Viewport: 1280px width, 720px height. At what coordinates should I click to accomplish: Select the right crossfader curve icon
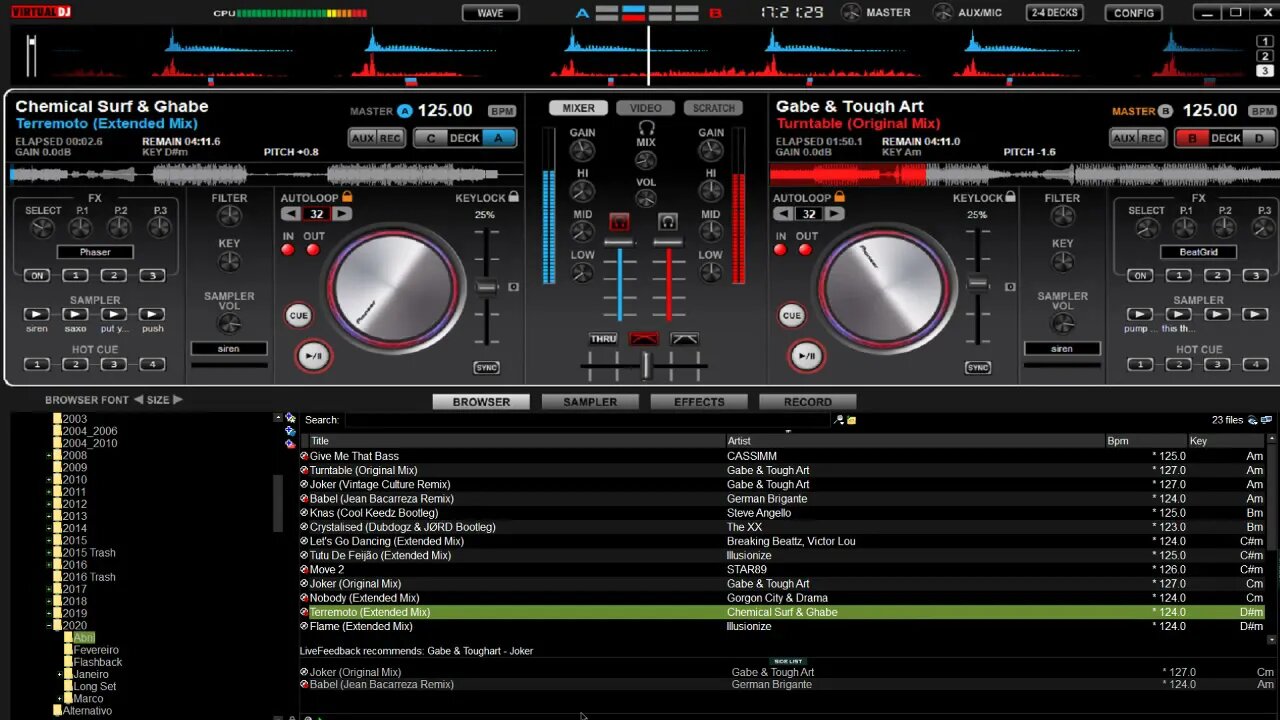click(x=685, y=339)
